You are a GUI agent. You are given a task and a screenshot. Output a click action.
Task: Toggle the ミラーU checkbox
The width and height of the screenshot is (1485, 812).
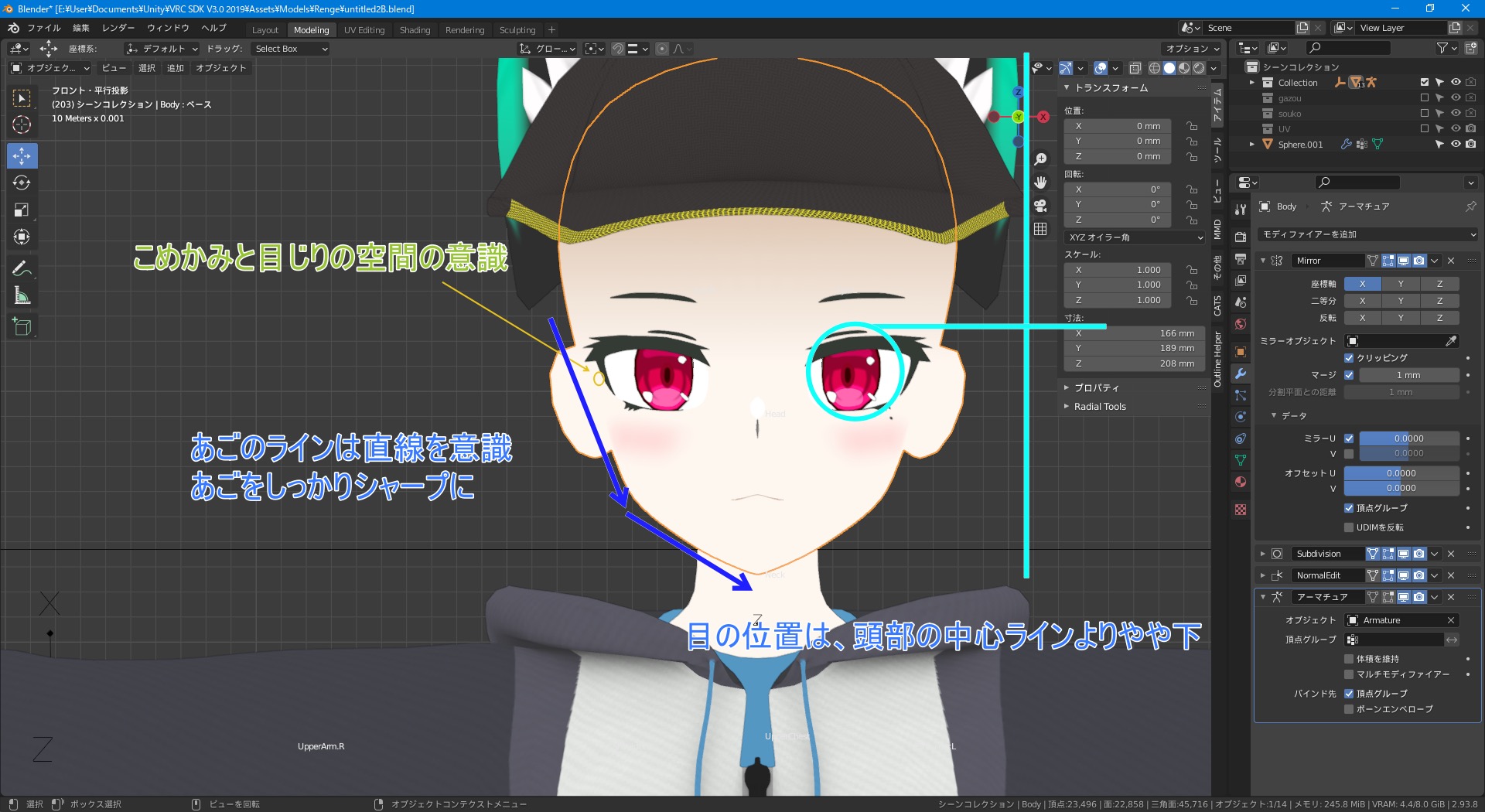(x=1349, y=438)
